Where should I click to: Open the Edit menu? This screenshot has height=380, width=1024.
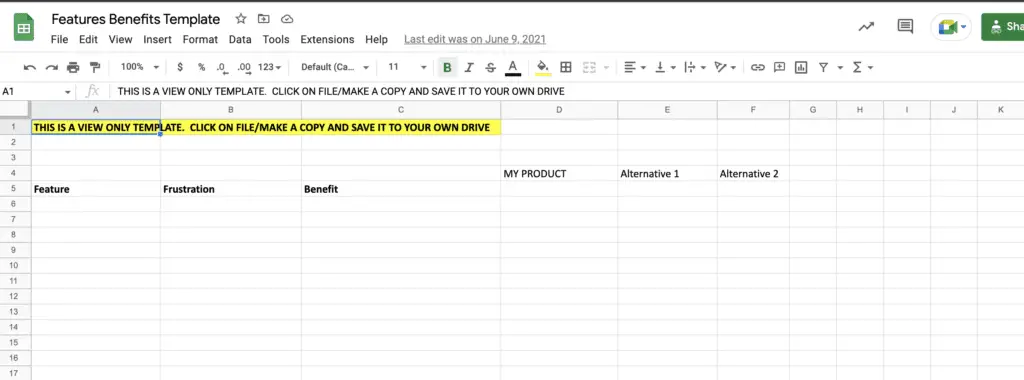click(x=88, y=39)
